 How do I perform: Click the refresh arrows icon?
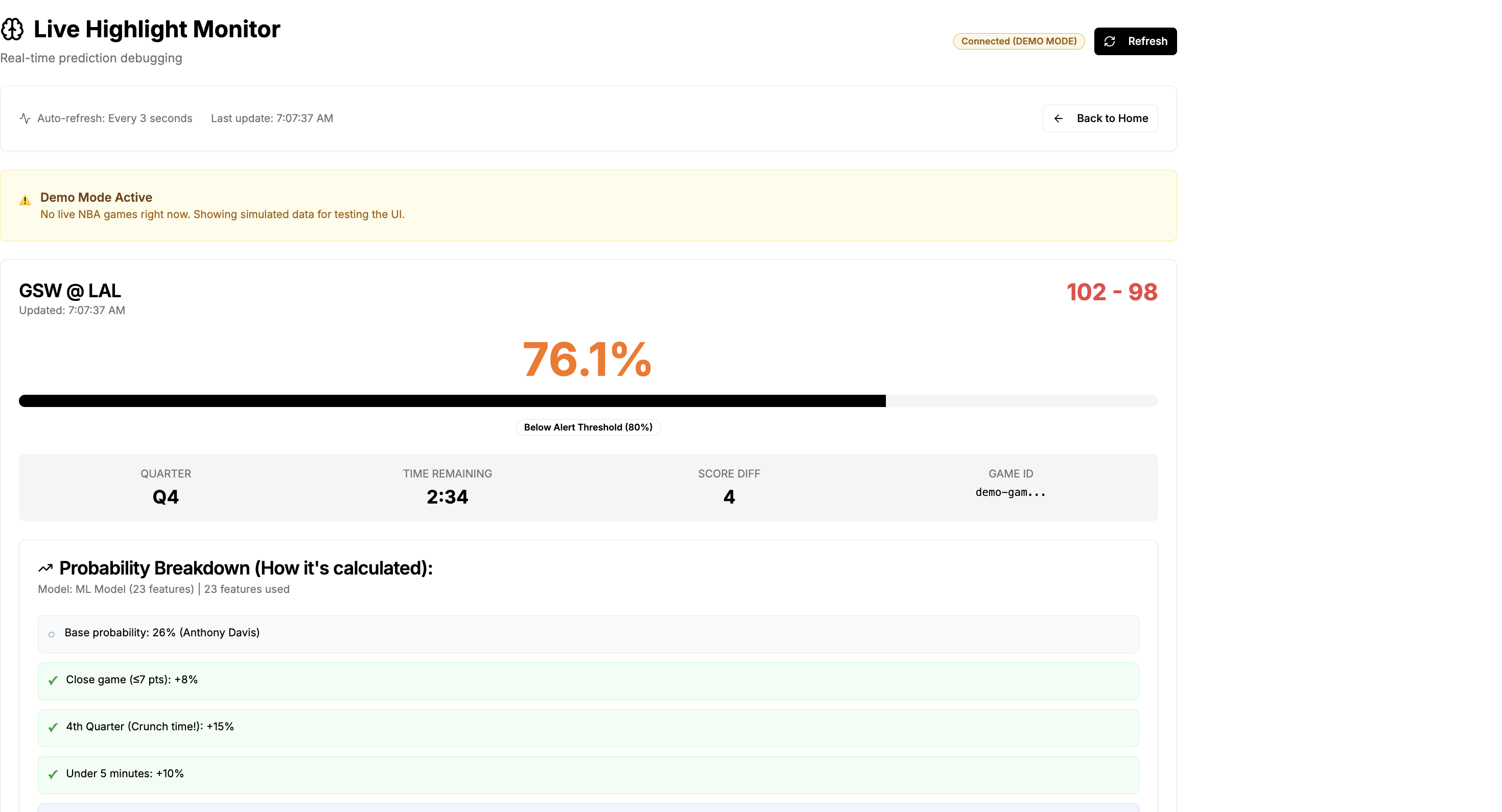(x=1110, y=41)
